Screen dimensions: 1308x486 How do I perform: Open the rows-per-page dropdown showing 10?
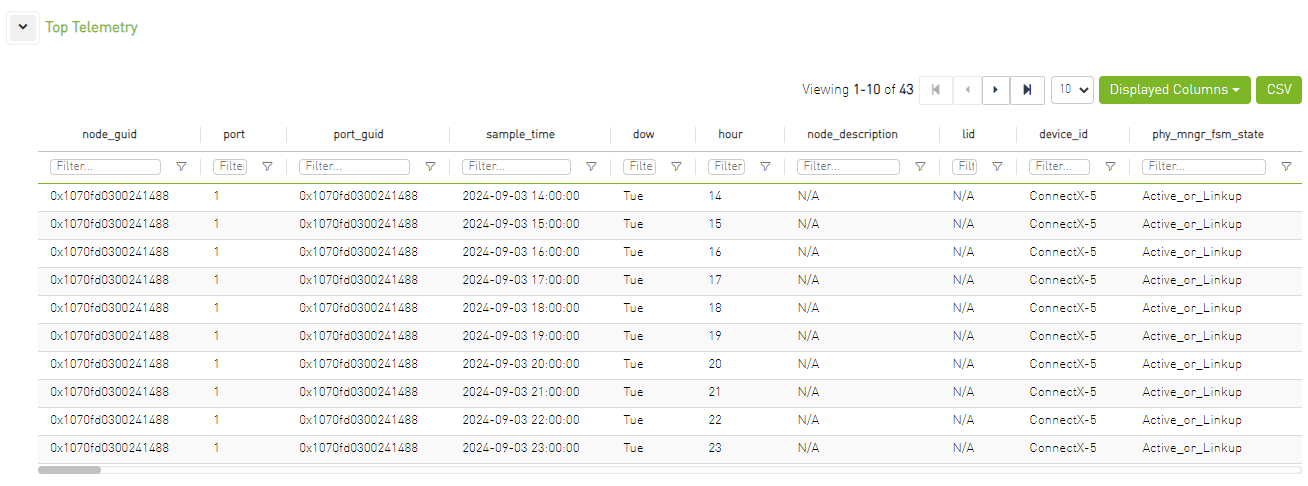tap(1072, 89)
